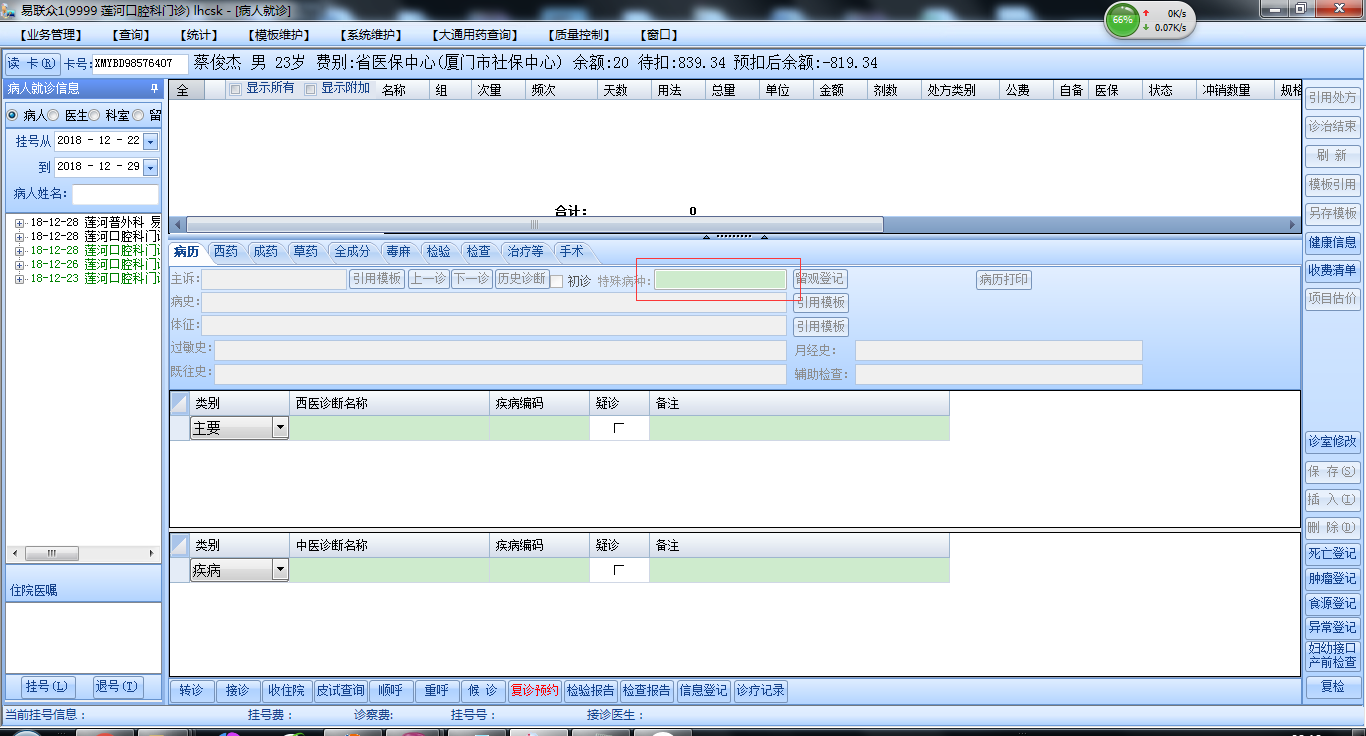This screenshot has width=1366, height=736.
Task: Switch to the 检查 tab
Action: (478, 252)
